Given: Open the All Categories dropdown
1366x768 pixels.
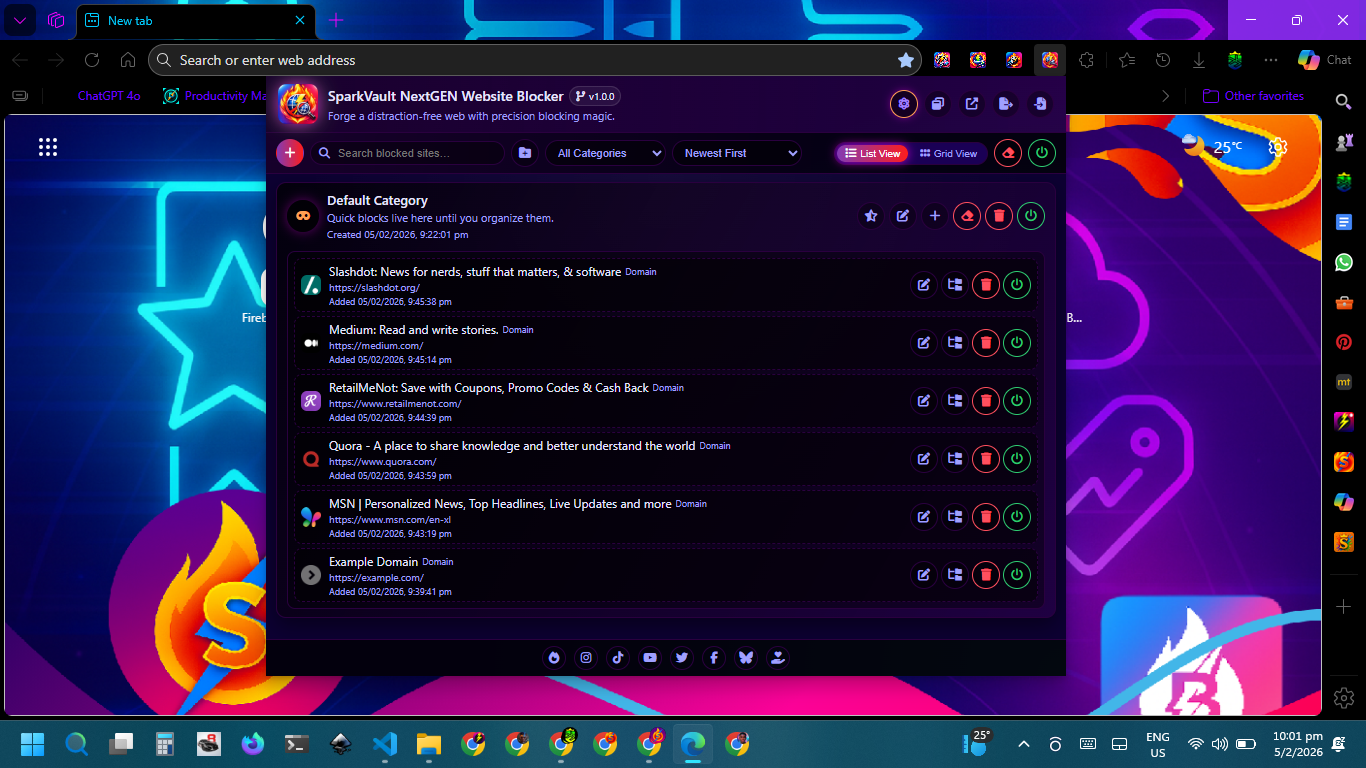Looking at the screenshot, I should click(x=609, y=153).
